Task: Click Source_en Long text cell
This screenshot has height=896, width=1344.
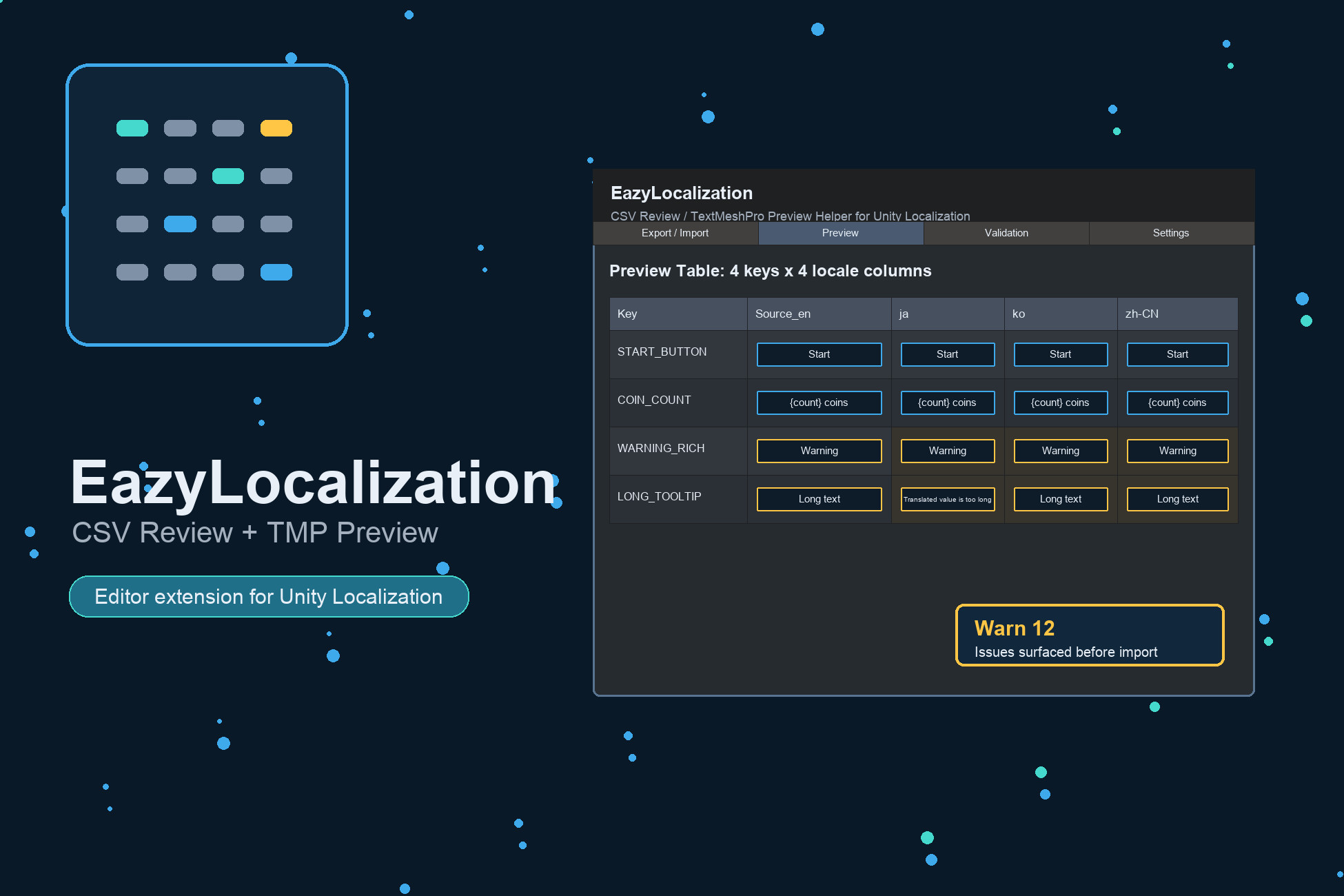Action: 819,499
